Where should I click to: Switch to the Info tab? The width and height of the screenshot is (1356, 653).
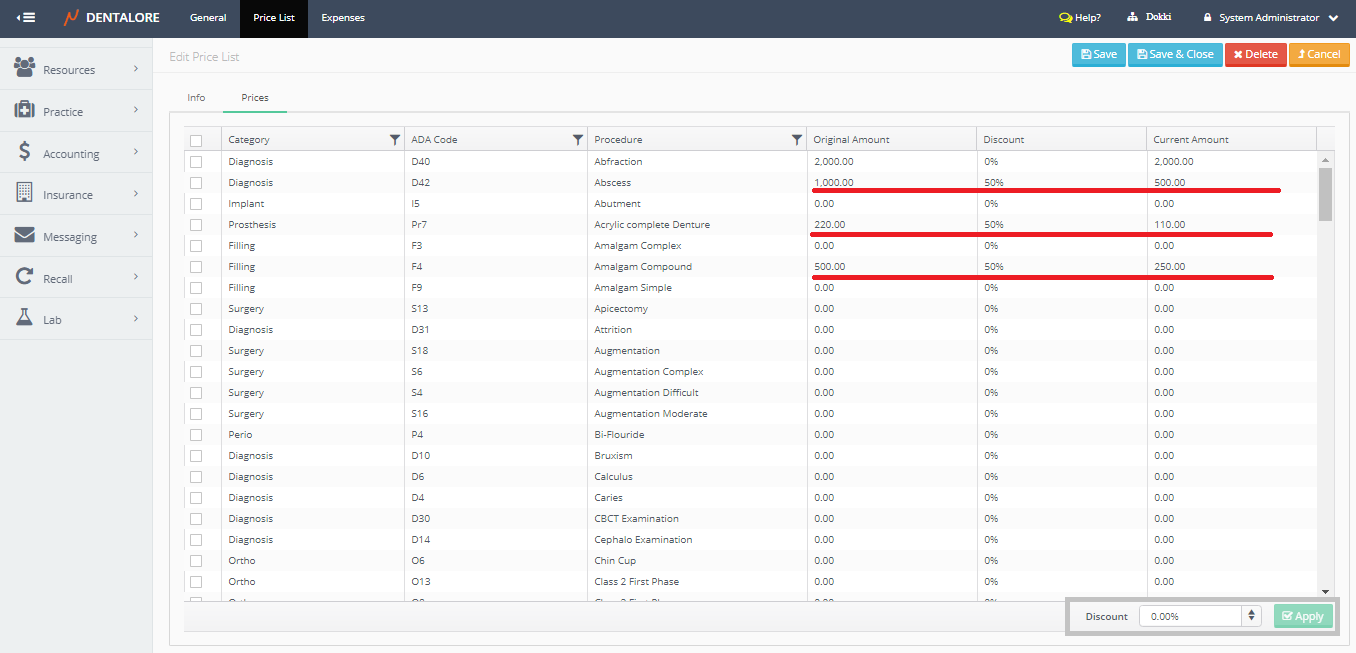tap(196, 98)
